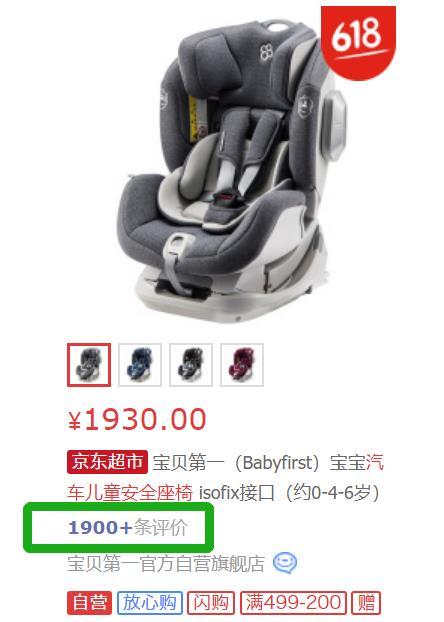The width and height of the screenshot is (444, 622).
Task: Click the 1900+ review count number
Action: pyautogui.click(x=100, y=528)
